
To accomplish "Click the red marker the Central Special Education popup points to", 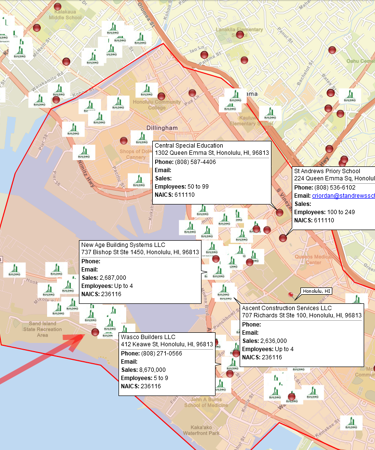I will 279,212.
